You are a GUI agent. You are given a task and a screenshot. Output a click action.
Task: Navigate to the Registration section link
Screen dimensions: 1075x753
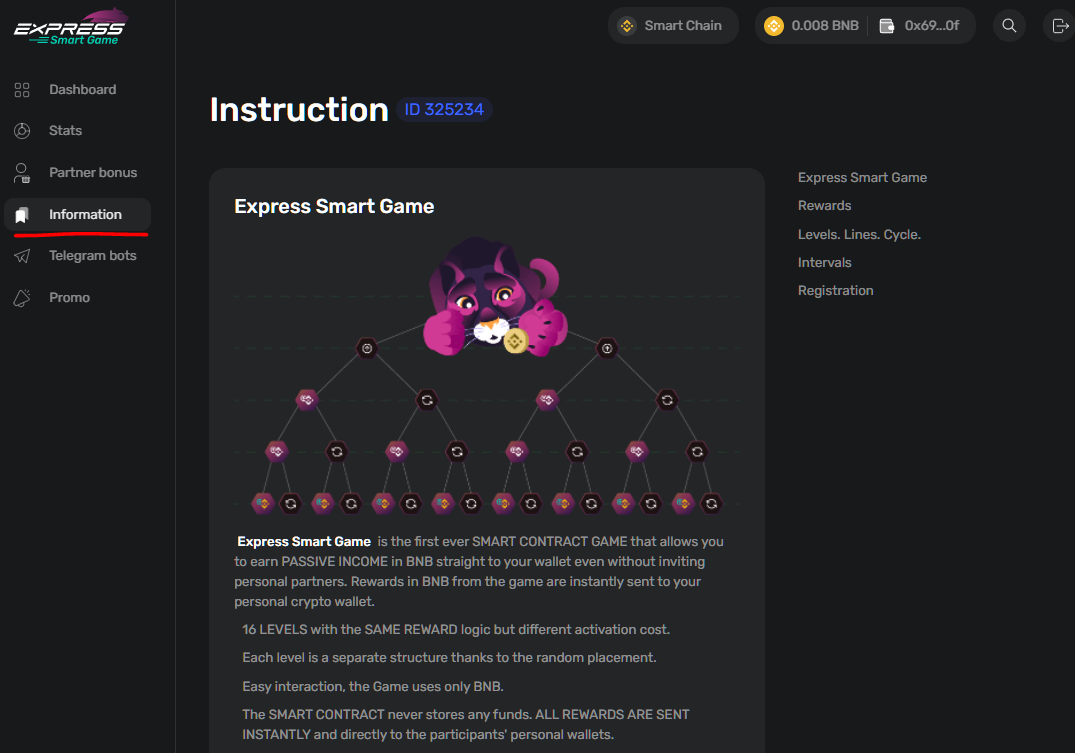835,291
